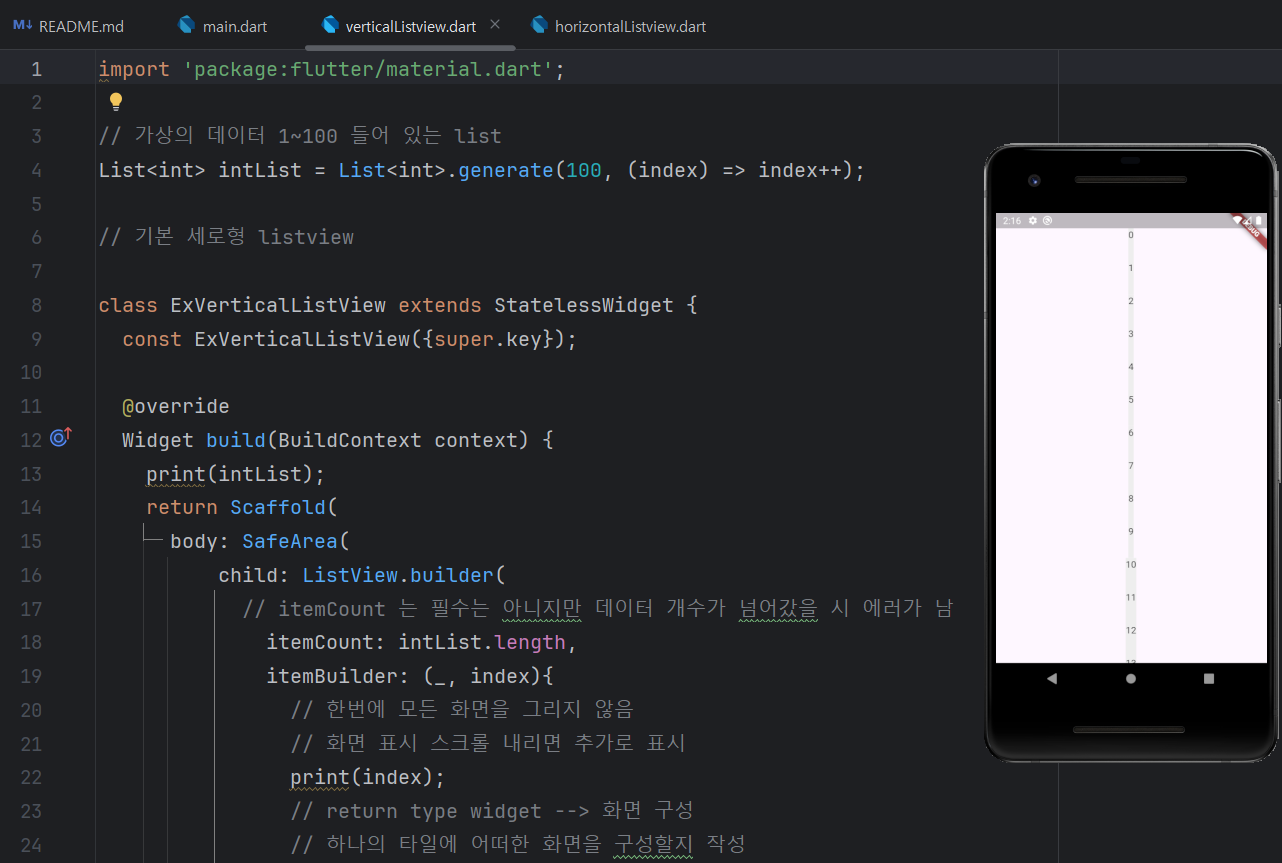The height and width of the screenshot is (863, 1282).
Task: Click print(index) on line 22
Action: [368, 777]
